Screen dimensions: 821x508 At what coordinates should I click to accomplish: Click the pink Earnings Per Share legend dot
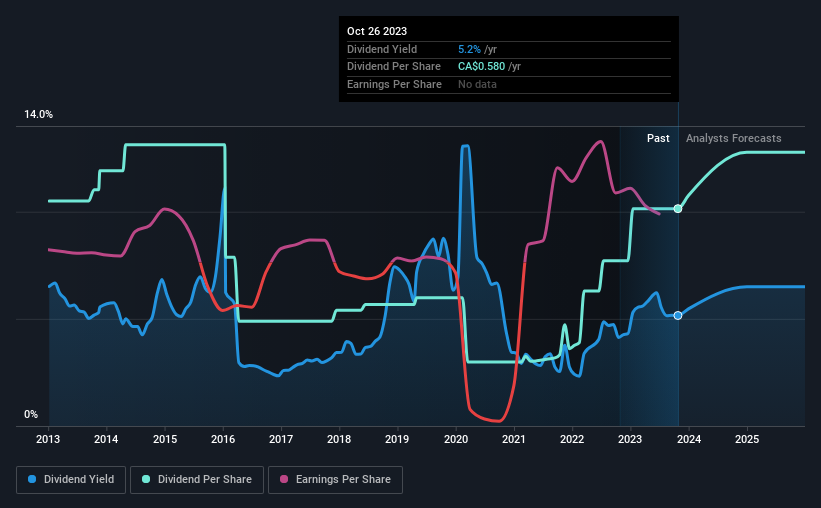[284, 479]
